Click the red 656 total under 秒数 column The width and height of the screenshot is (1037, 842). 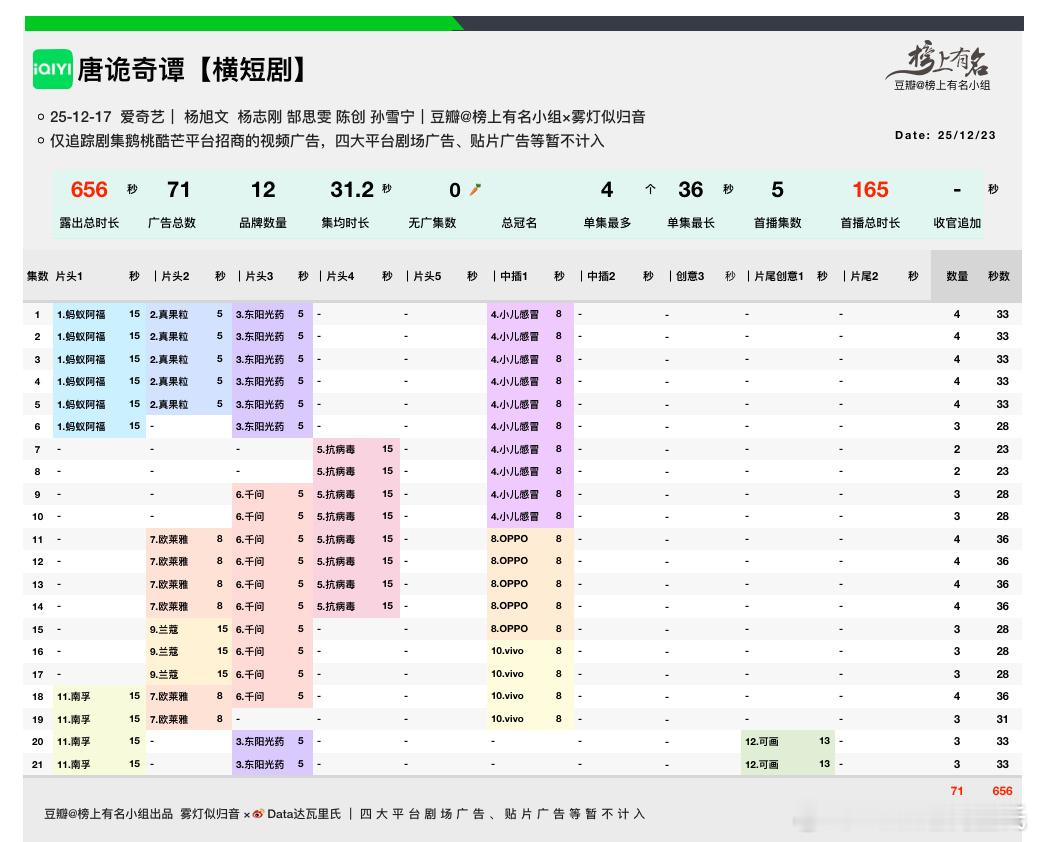(1003, 790)
